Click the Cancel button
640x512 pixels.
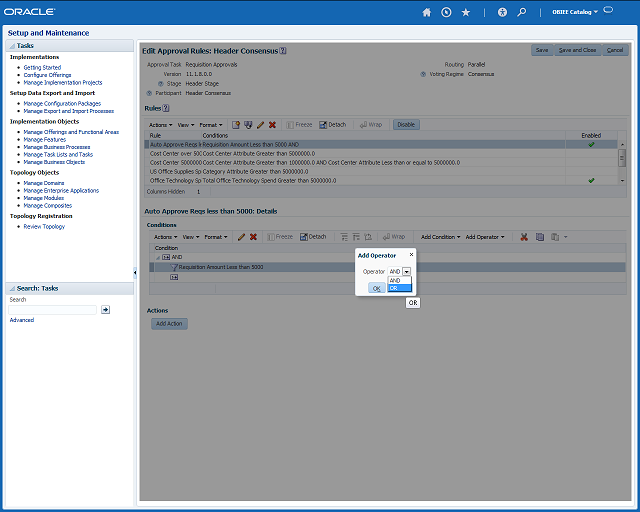[x=615, y=50]
